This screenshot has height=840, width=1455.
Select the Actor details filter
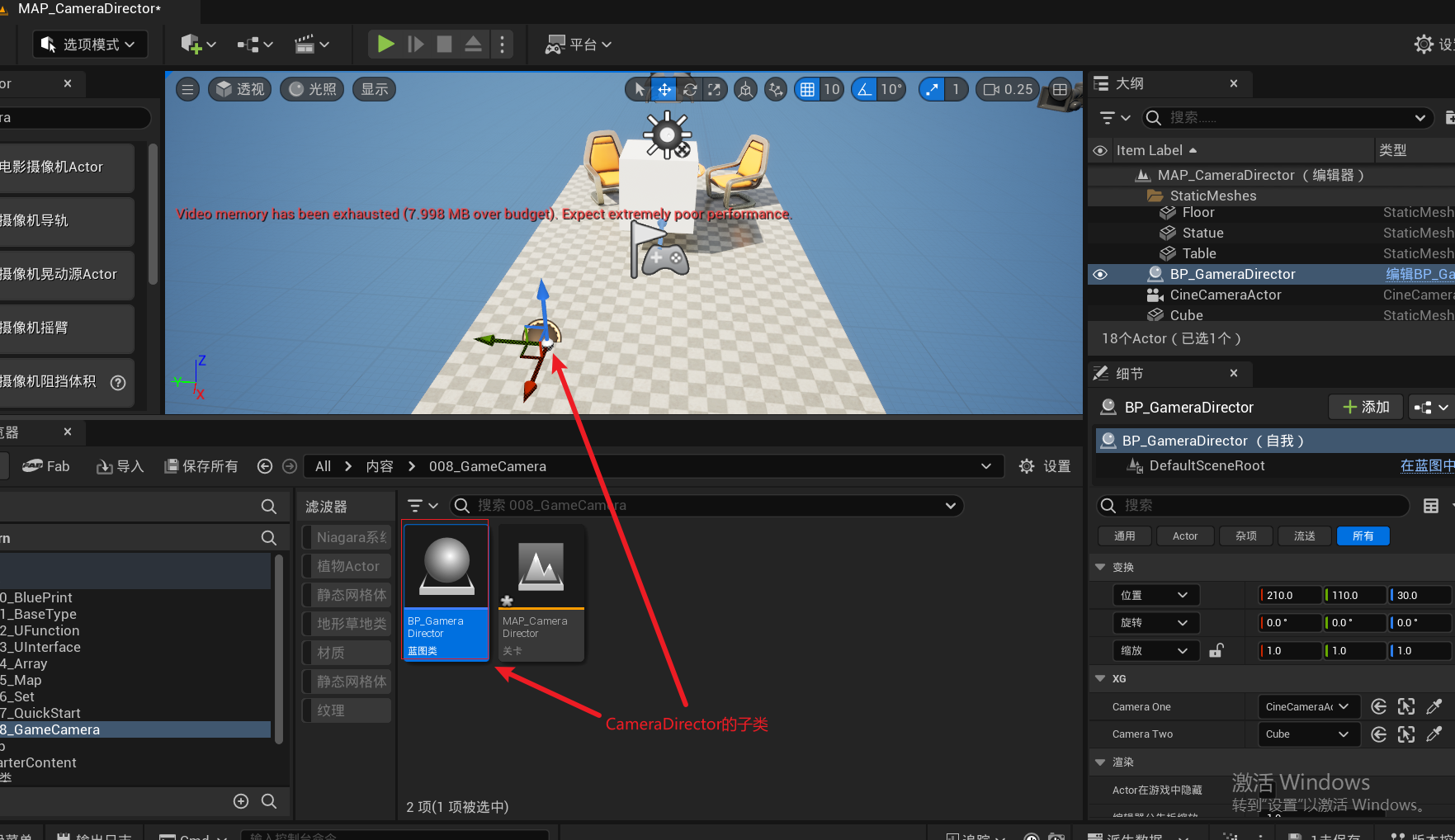[x=1185, y=536]
